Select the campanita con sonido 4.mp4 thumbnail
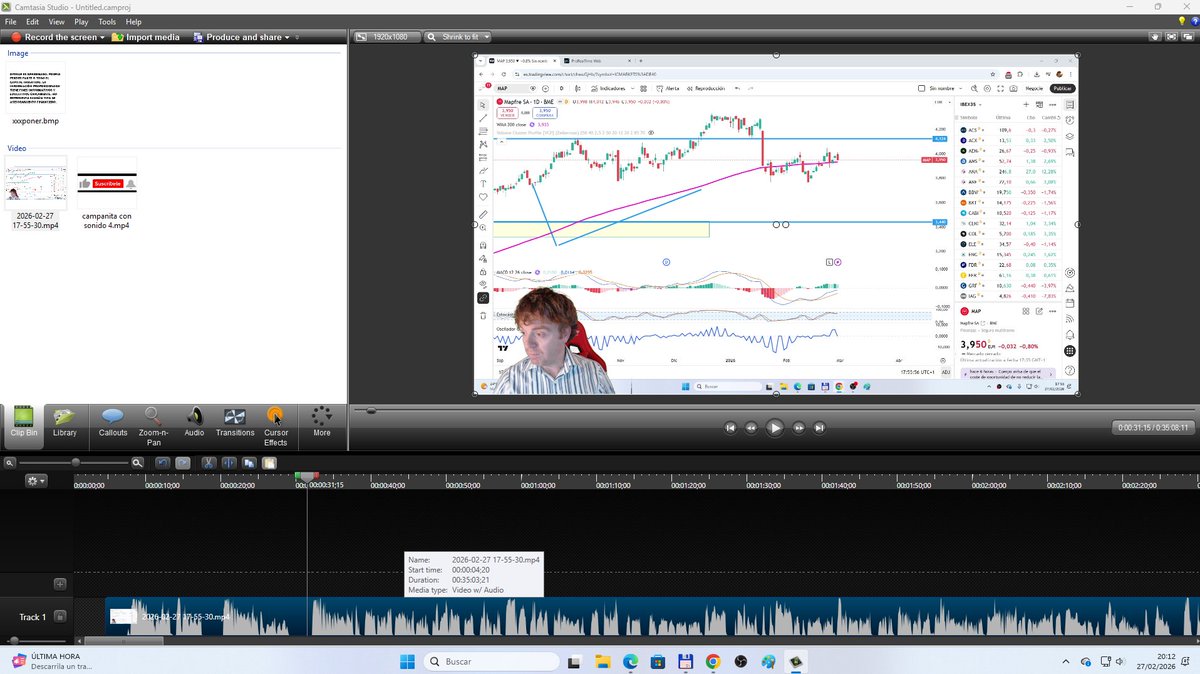Screen dimensions: 1200x674 point(106,184)
